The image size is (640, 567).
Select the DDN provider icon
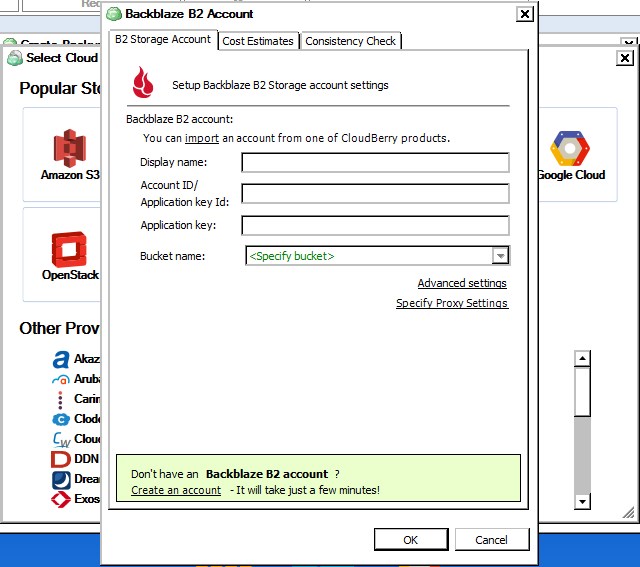coord(60,459)
